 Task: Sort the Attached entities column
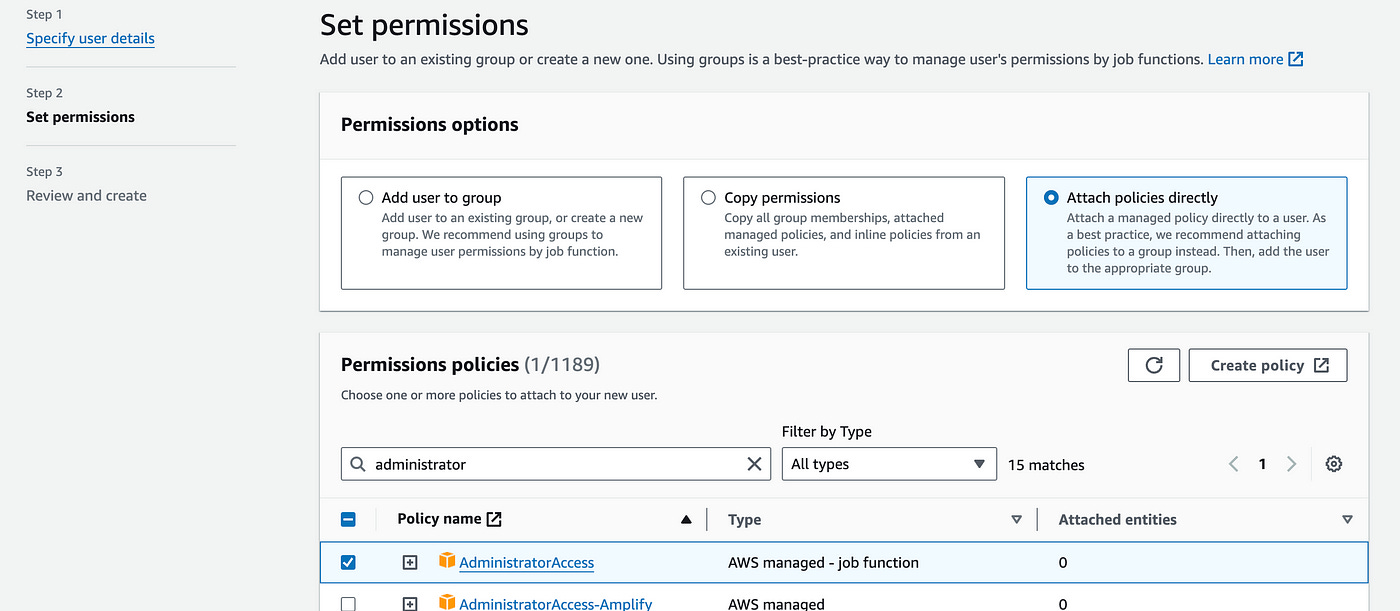coord(1347,520)
